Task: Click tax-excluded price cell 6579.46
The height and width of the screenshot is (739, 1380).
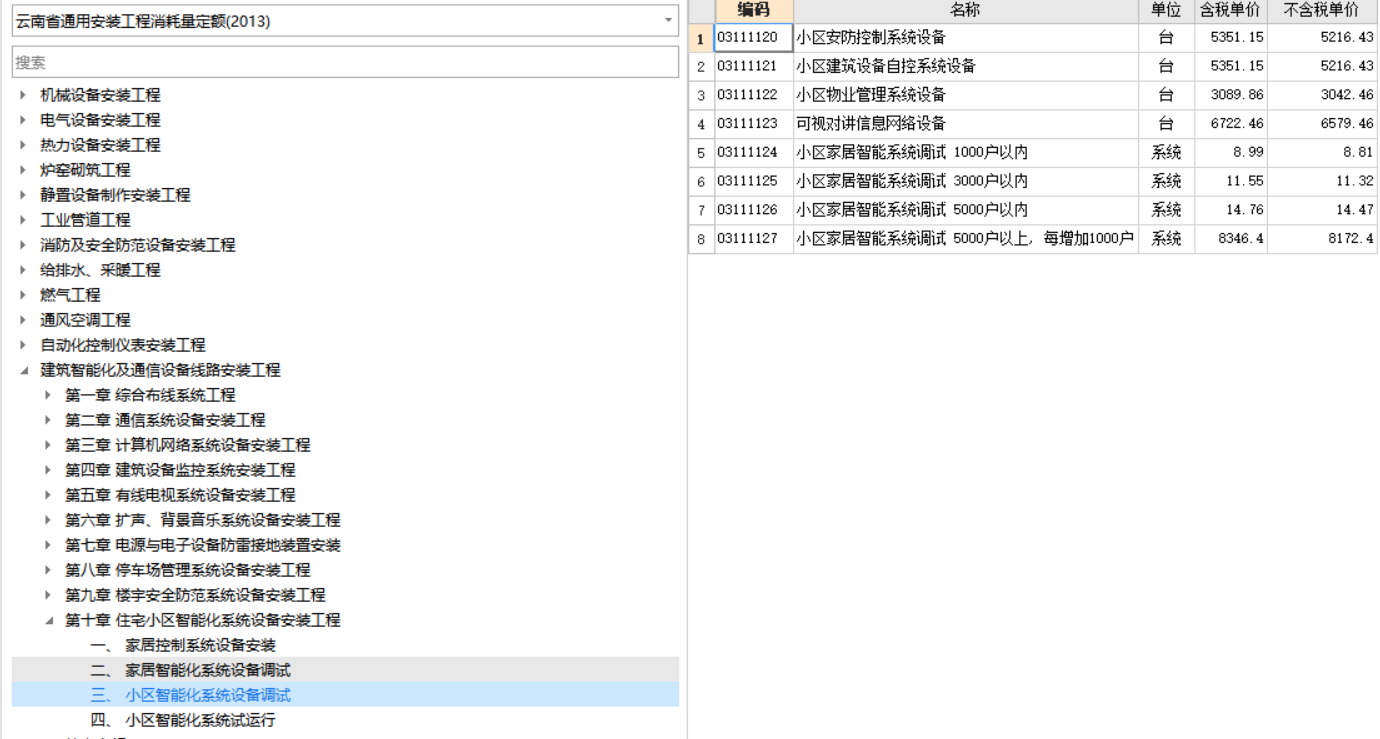Action: click(1322, 124)
